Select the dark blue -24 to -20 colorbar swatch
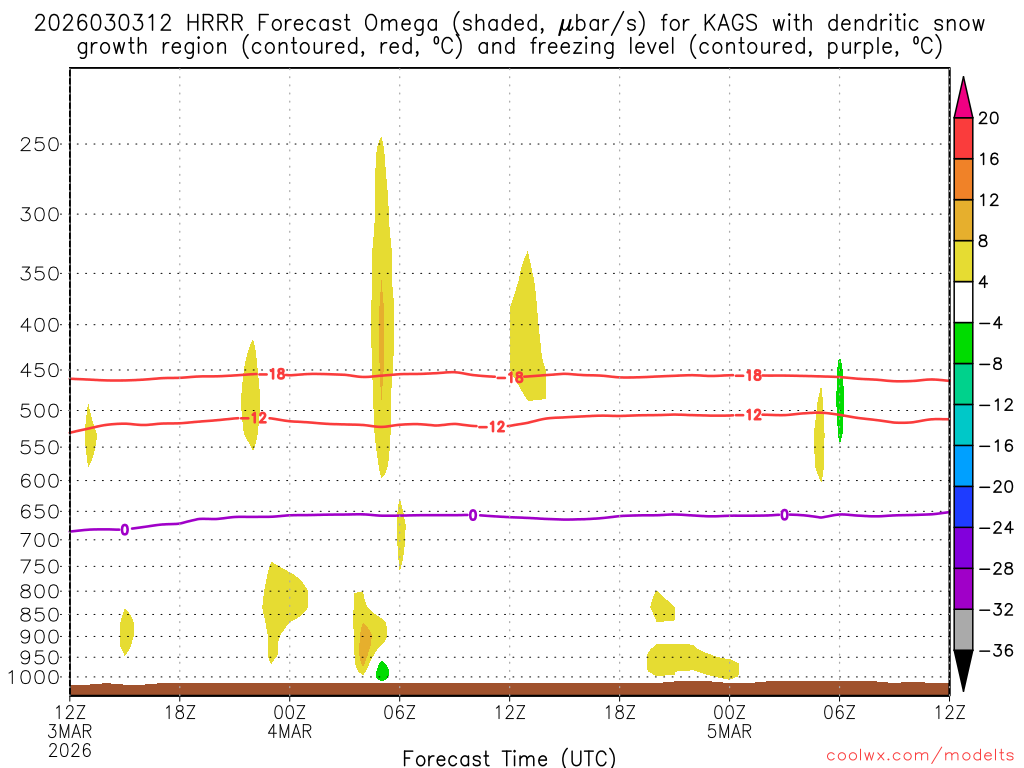The image size is (1024, 768). [x=963, y=507]
